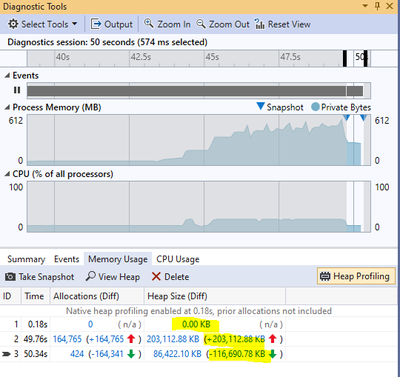Viewport: 400px width, 377px height.
Task: Collapse the Events section
Action: point(7,76)
